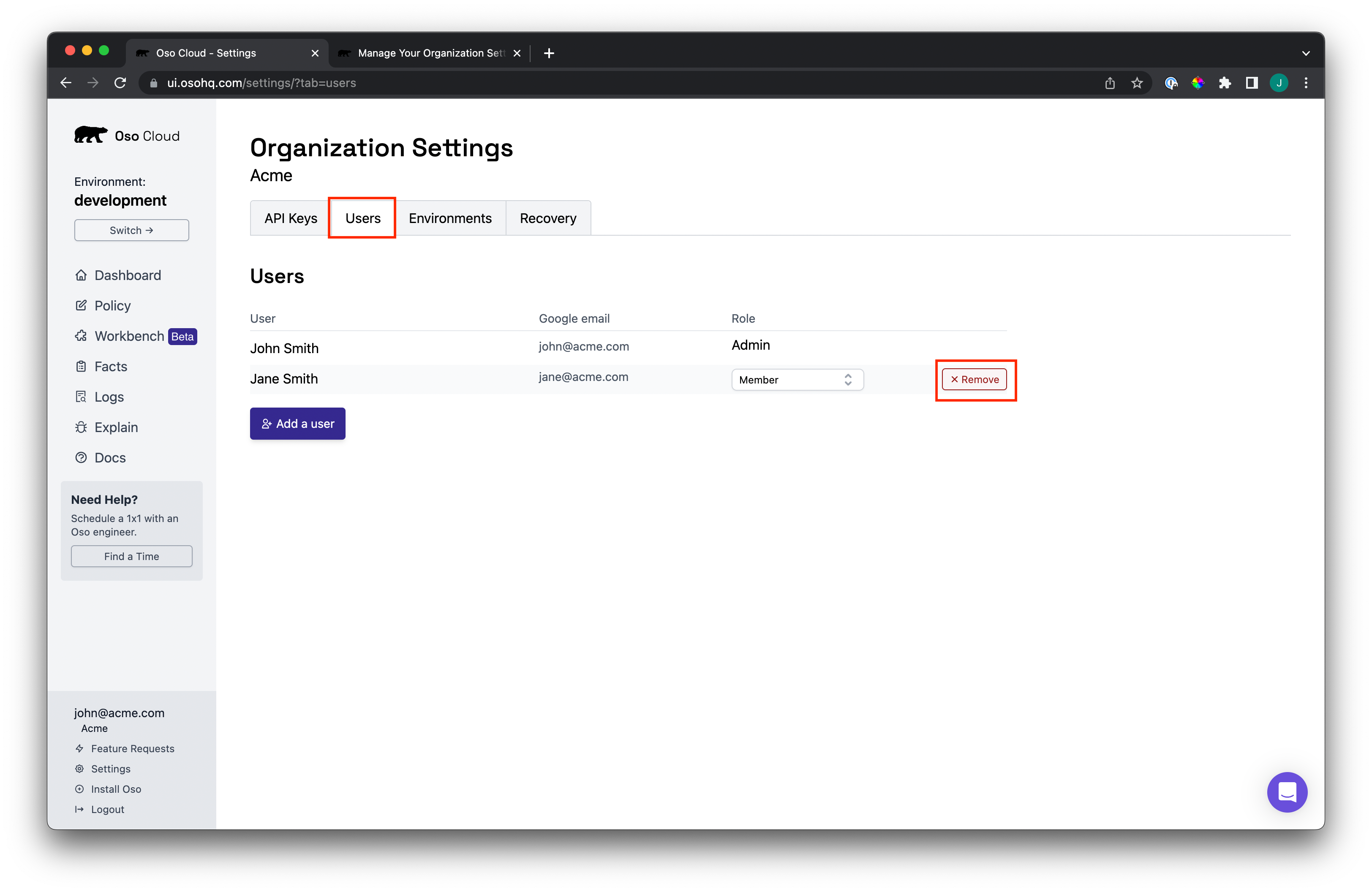Remove Jane Smith from the organization
The image size is (1372, 892).
[974, 380]
